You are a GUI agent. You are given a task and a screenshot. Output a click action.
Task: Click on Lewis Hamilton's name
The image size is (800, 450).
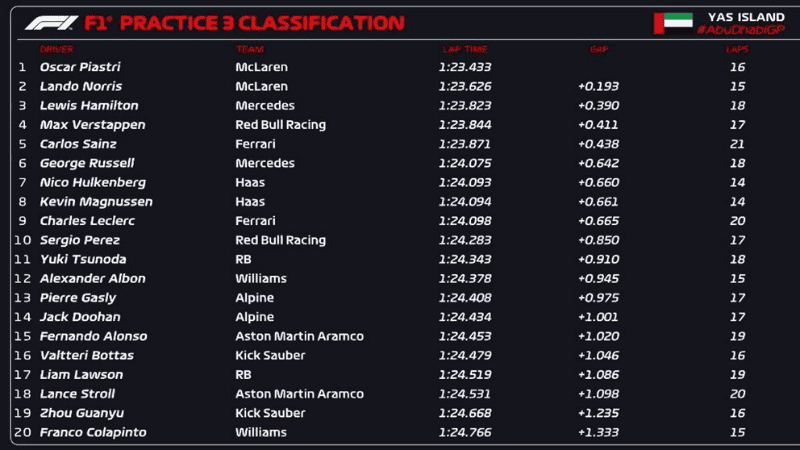pyautogui.click(x=89, y=105)
